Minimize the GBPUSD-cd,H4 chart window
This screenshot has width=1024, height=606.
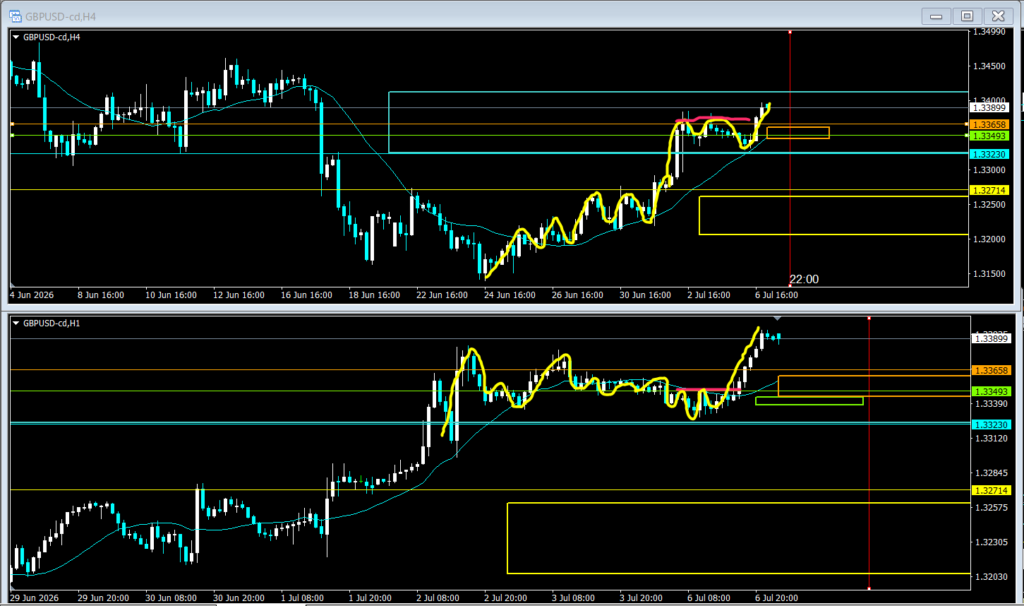[936, 16]
